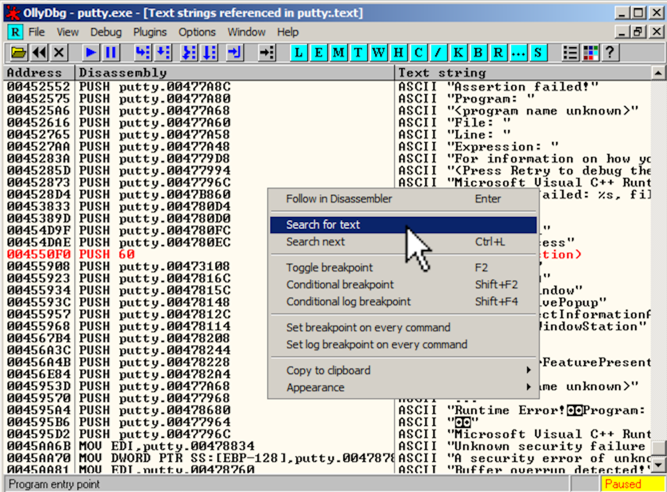Select the row at address 0045AA6B
Image resolution: width=667 pixels, height=492 pixels.
[x=328, y=446]
